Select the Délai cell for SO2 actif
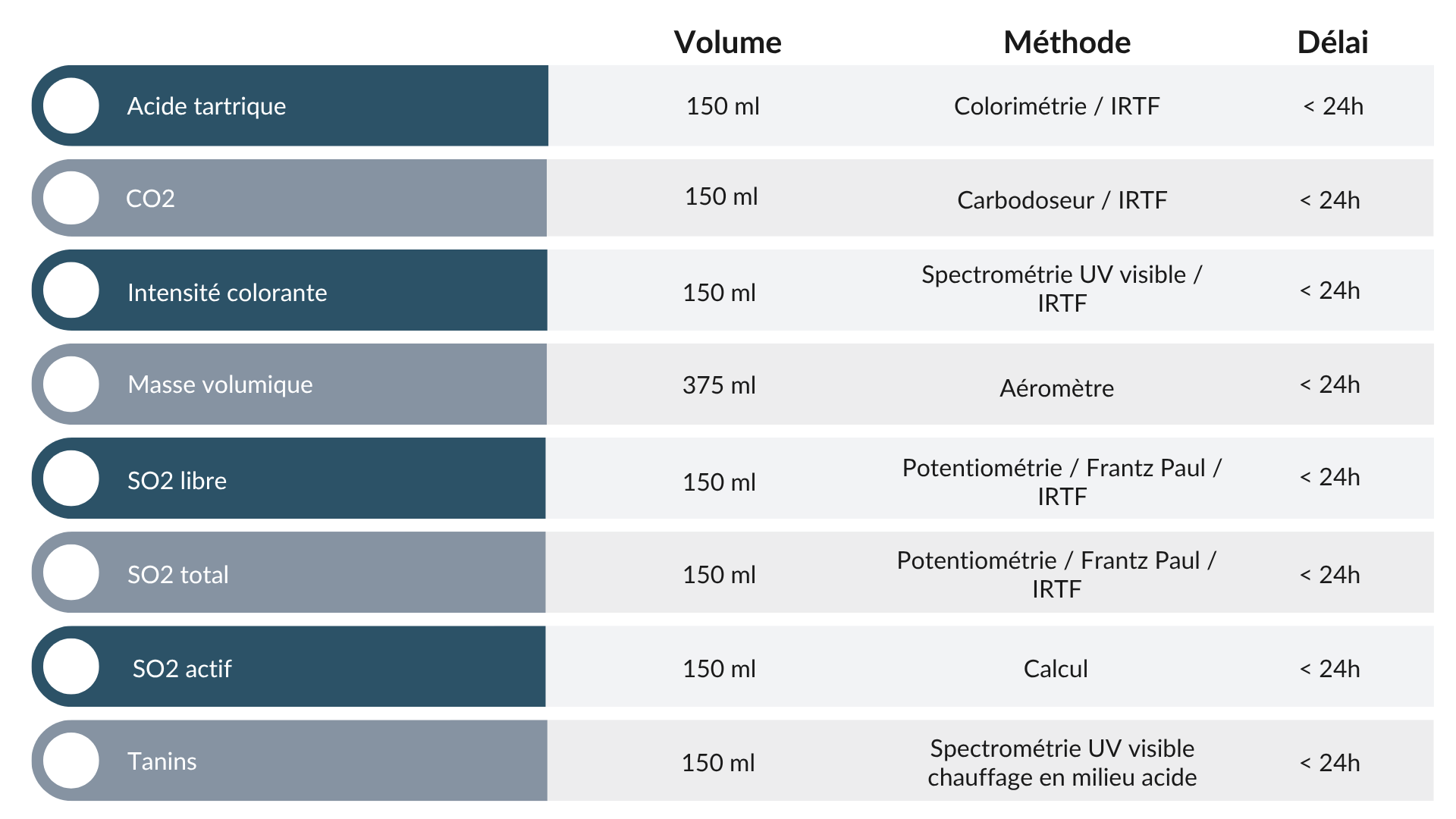This screenshot has height=819, width=1456. point(1329,669)
